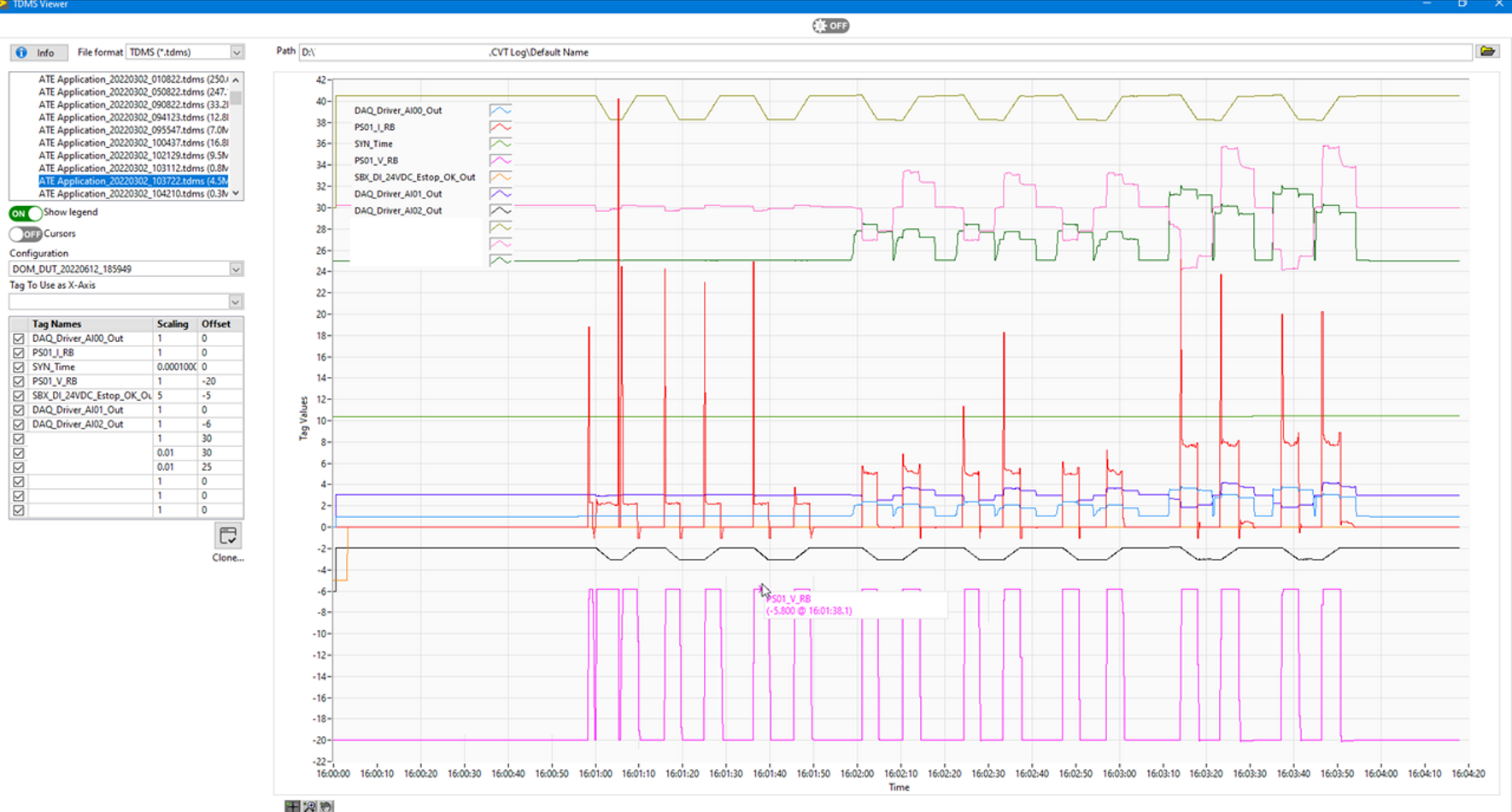The image size is (1512, 812).
Task: Click the PS01_V_RB legend plot sample
Action: [x=501, y=161]
